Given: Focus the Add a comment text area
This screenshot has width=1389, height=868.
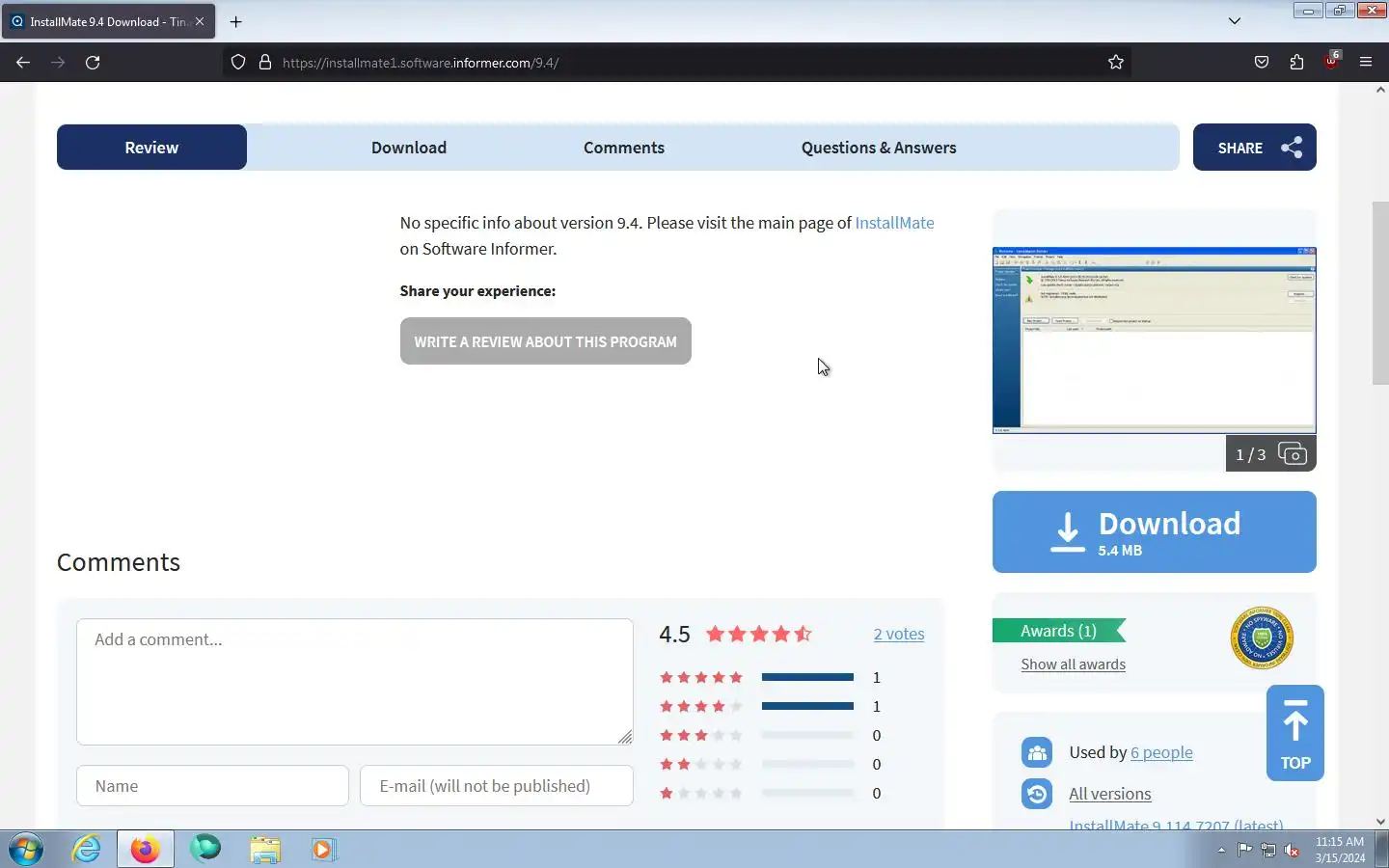Looking at the screenshot, I should point(355,682).
